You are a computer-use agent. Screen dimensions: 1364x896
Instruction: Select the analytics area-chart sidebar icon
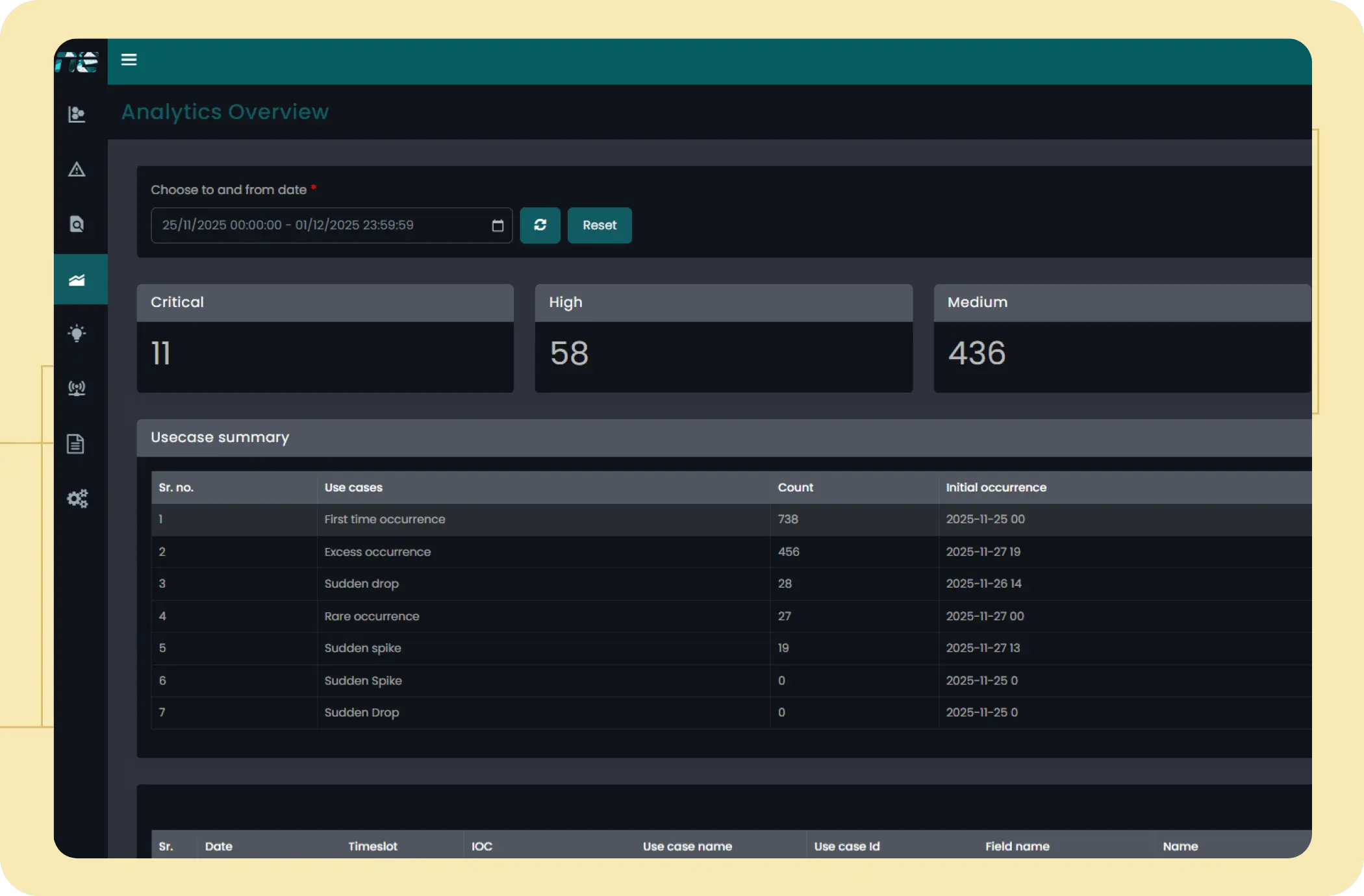(77, 280)
